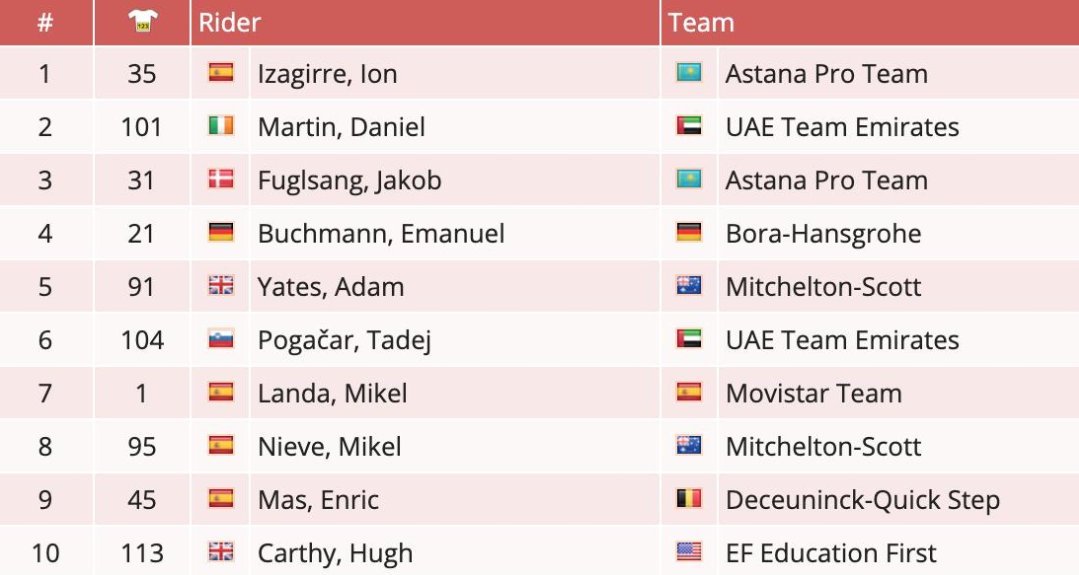Click the Kazakhstan flag in the first row
Image resolution: width=1079 pixels, height=575 pixels.
(x=689, y=73)
